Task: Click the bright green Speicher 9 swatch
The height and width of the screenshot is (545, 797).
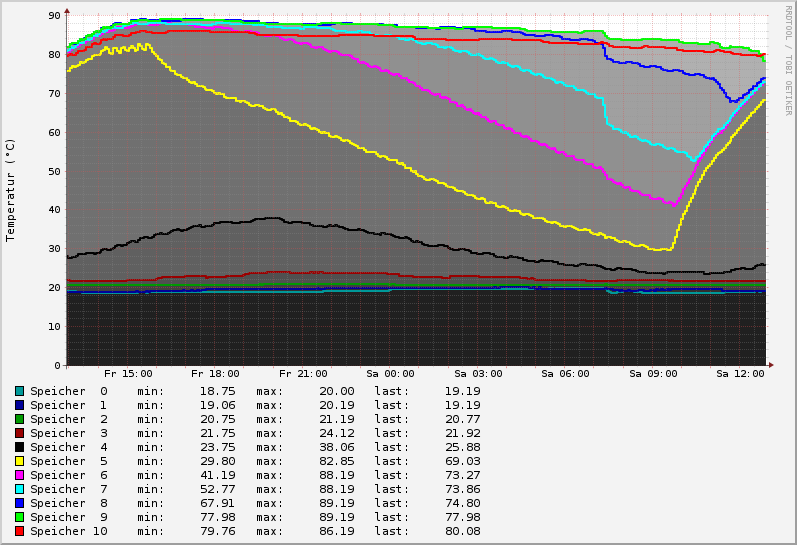Action: [19, 517]
